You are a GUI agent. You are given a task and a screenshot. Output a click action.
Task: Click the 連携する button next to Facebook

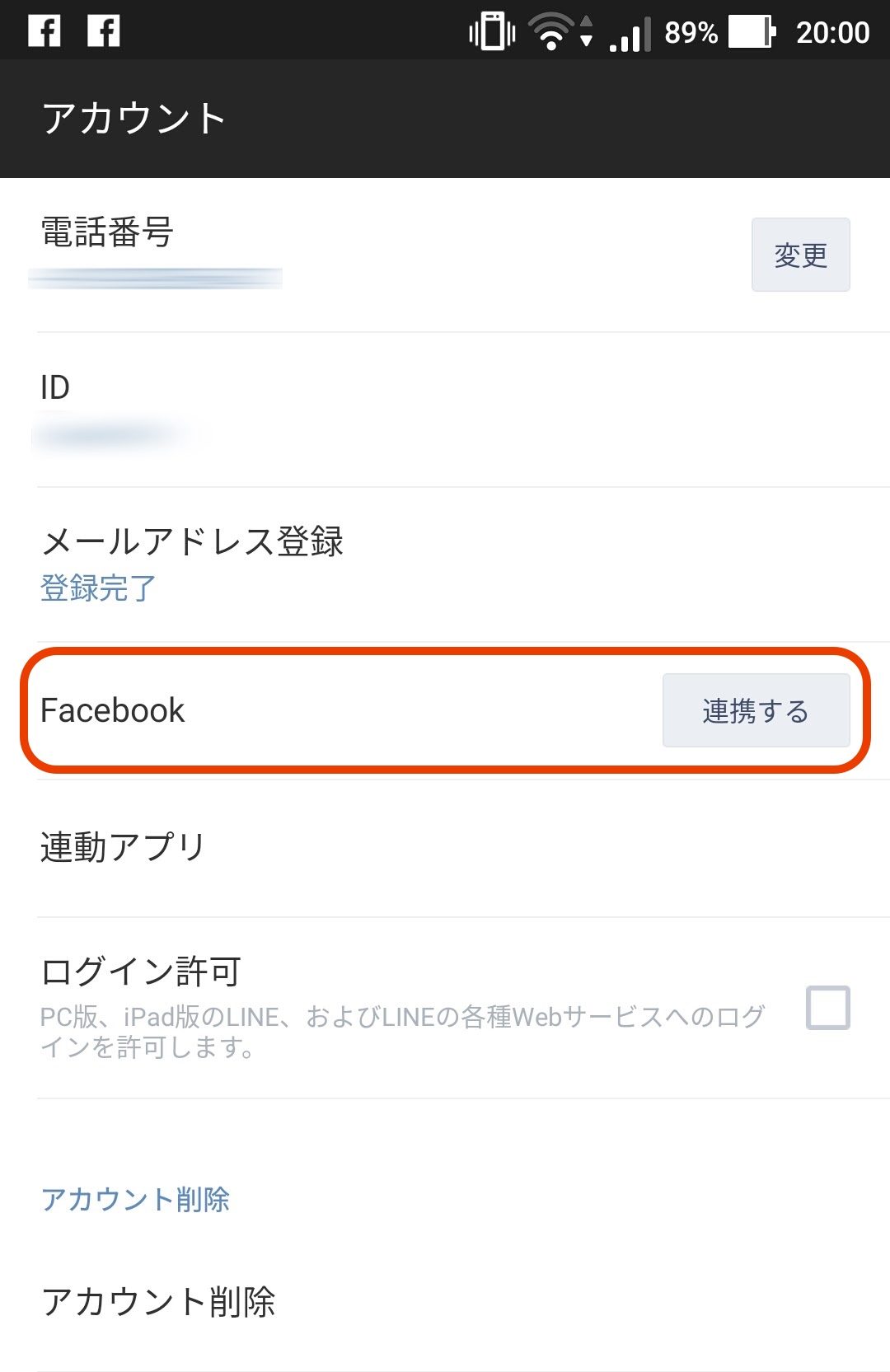(756, 710)
